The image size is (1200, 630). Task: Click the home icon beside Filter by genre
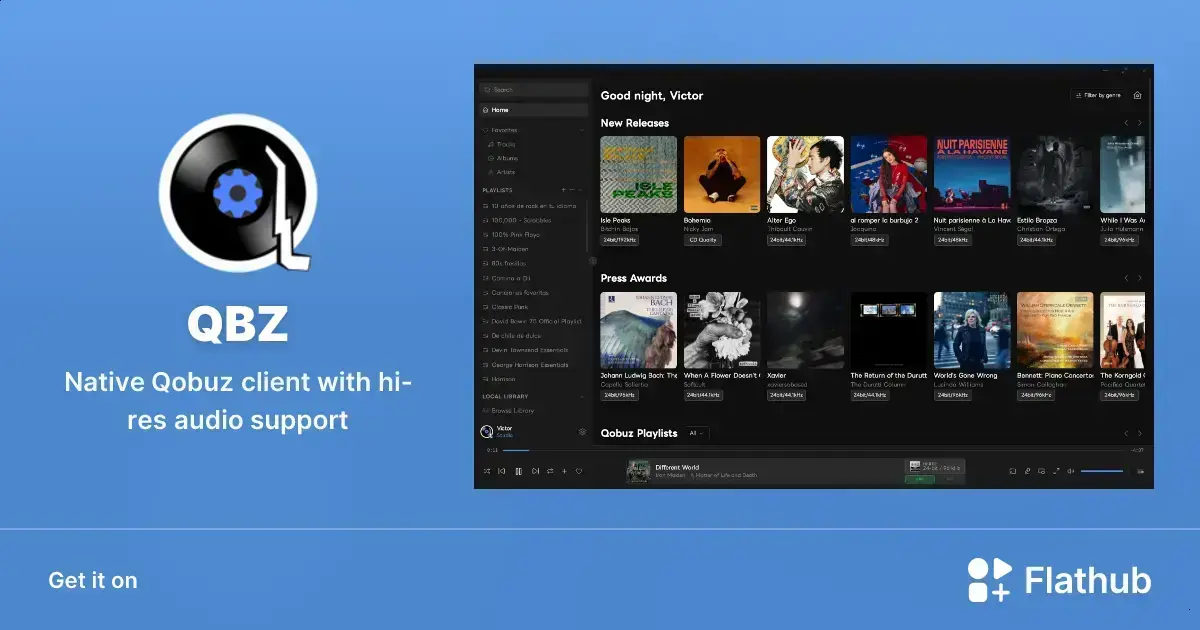point(1137,95)
